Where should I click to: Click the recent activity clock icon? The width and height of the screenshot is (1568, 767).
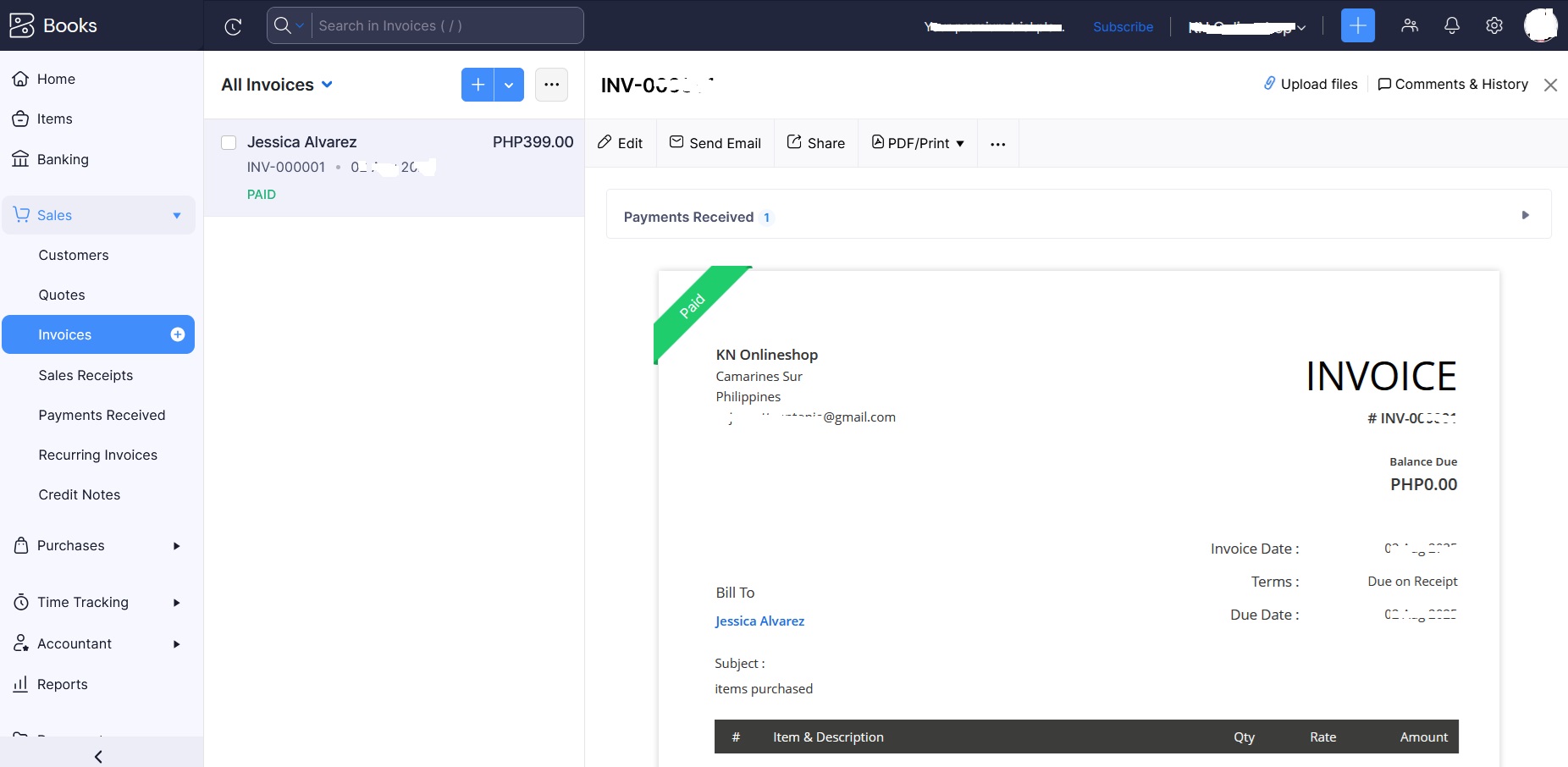click(x=233, y=26)
